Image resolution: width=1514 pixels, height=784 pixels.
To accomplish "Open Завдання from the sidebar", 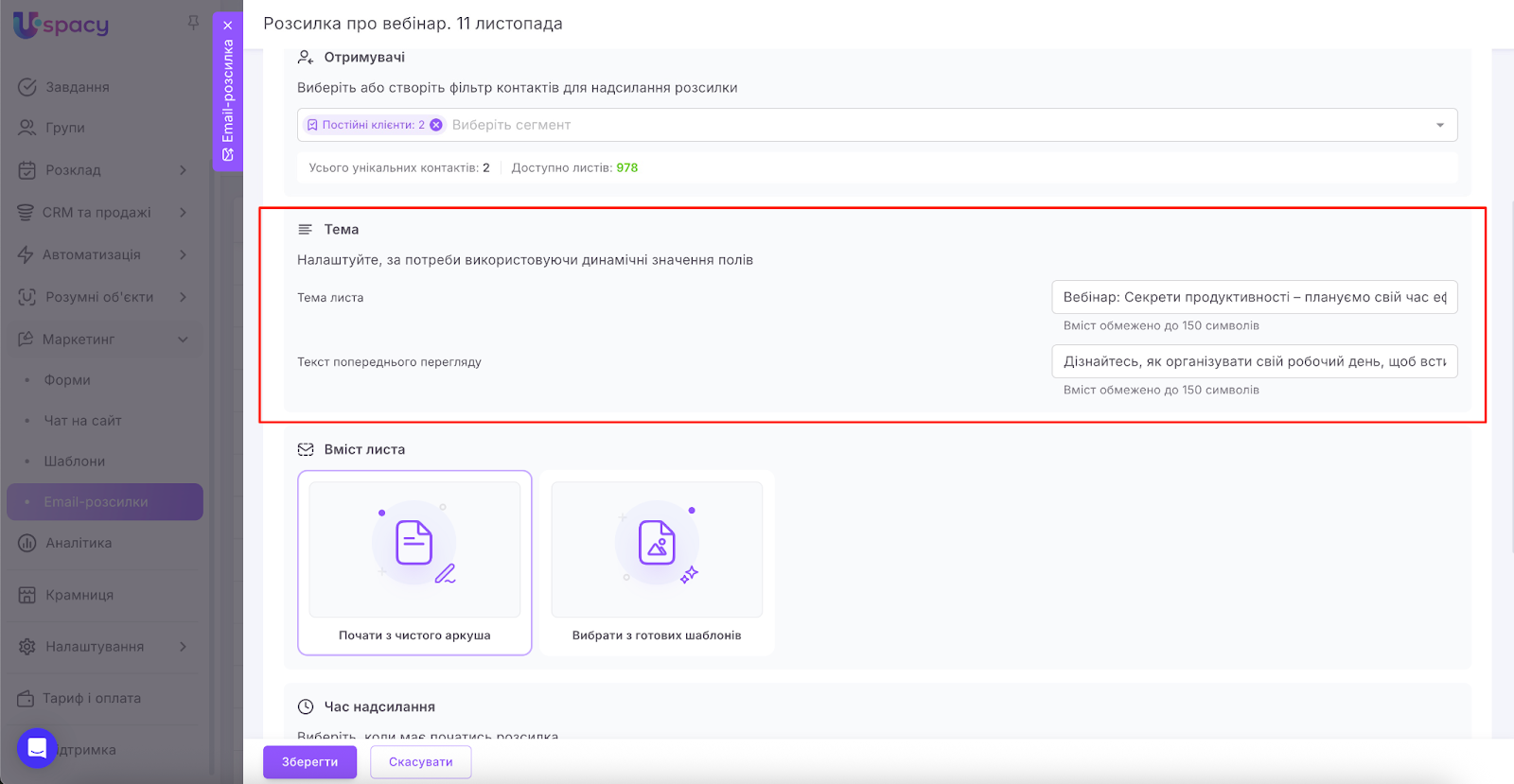I will 77,87.
